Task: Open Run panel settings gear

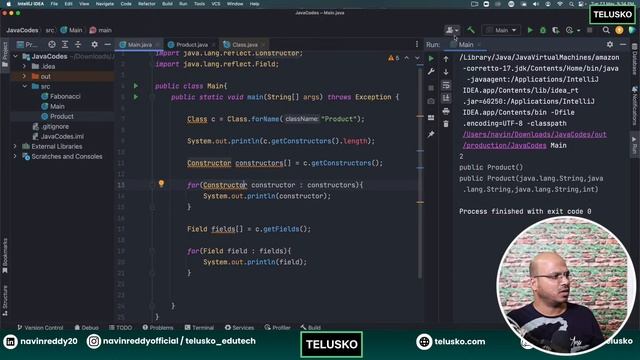Action: [x=610, y=44]
